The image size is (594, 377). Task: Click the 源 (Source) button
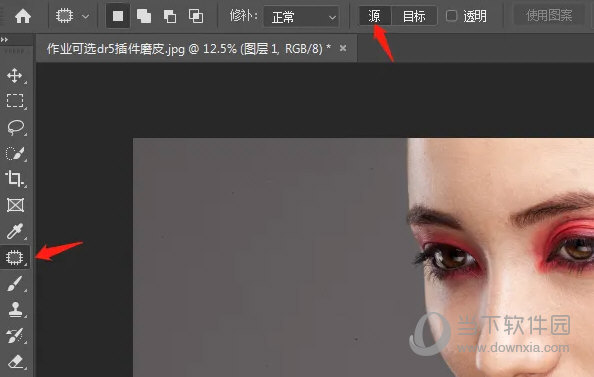point(374,16)
